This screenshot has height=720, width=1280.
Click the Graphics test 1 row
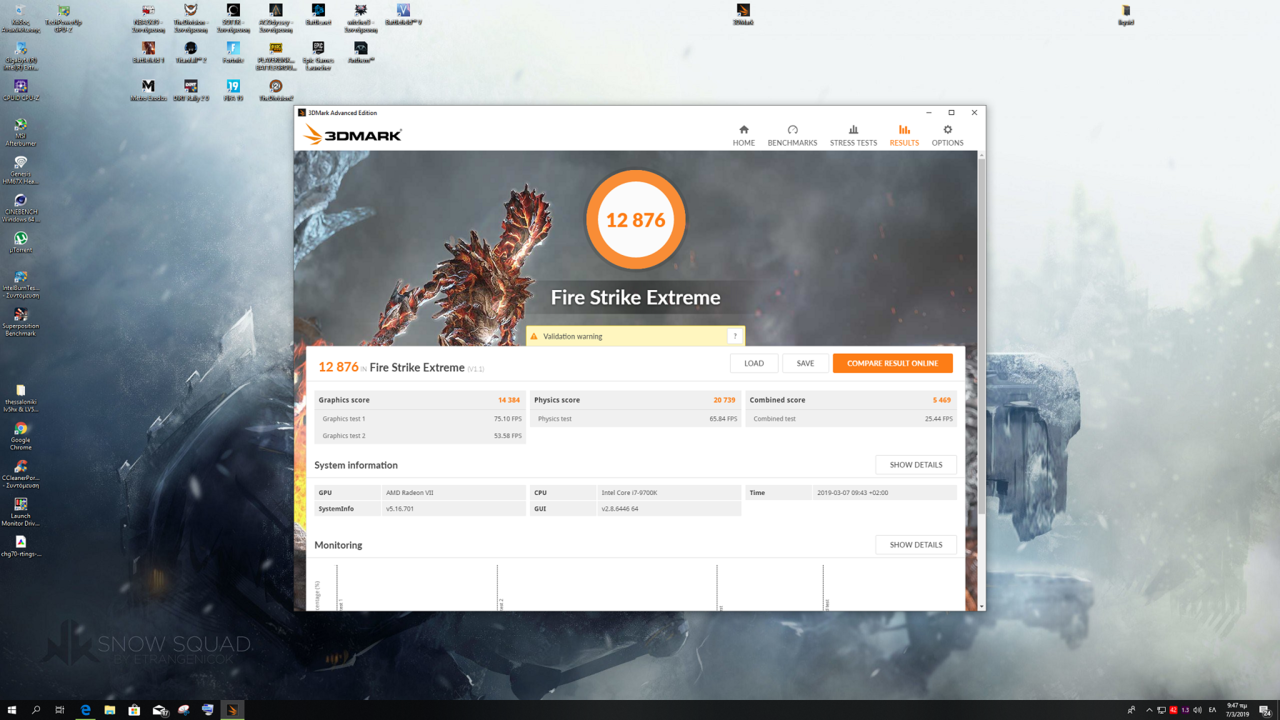pyautogui.click(x=420, y=419)
